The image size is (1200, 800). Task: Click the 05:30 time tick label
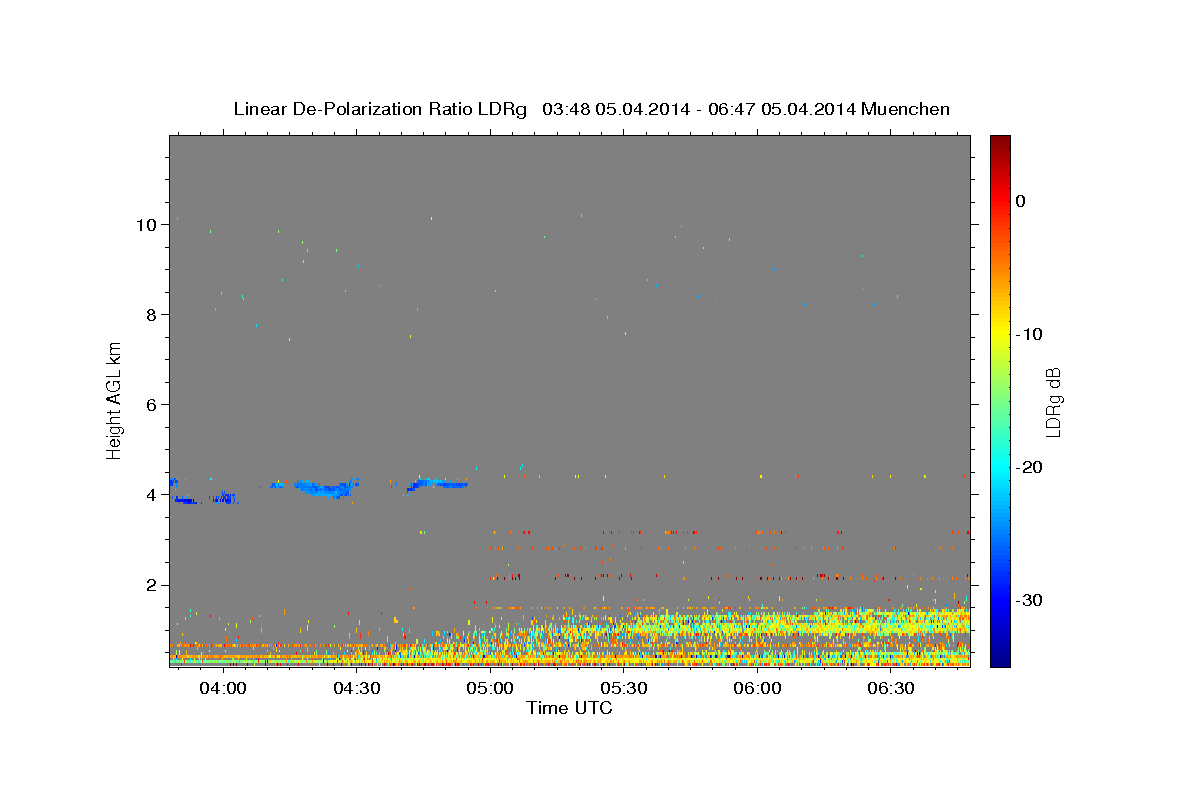[624, 689]
